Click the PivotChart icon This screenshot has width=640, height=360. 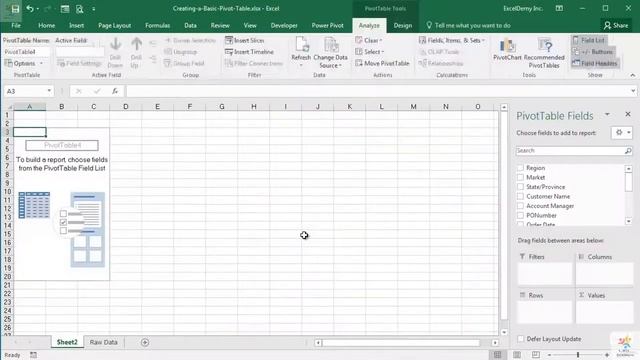(x=507, y=45)
